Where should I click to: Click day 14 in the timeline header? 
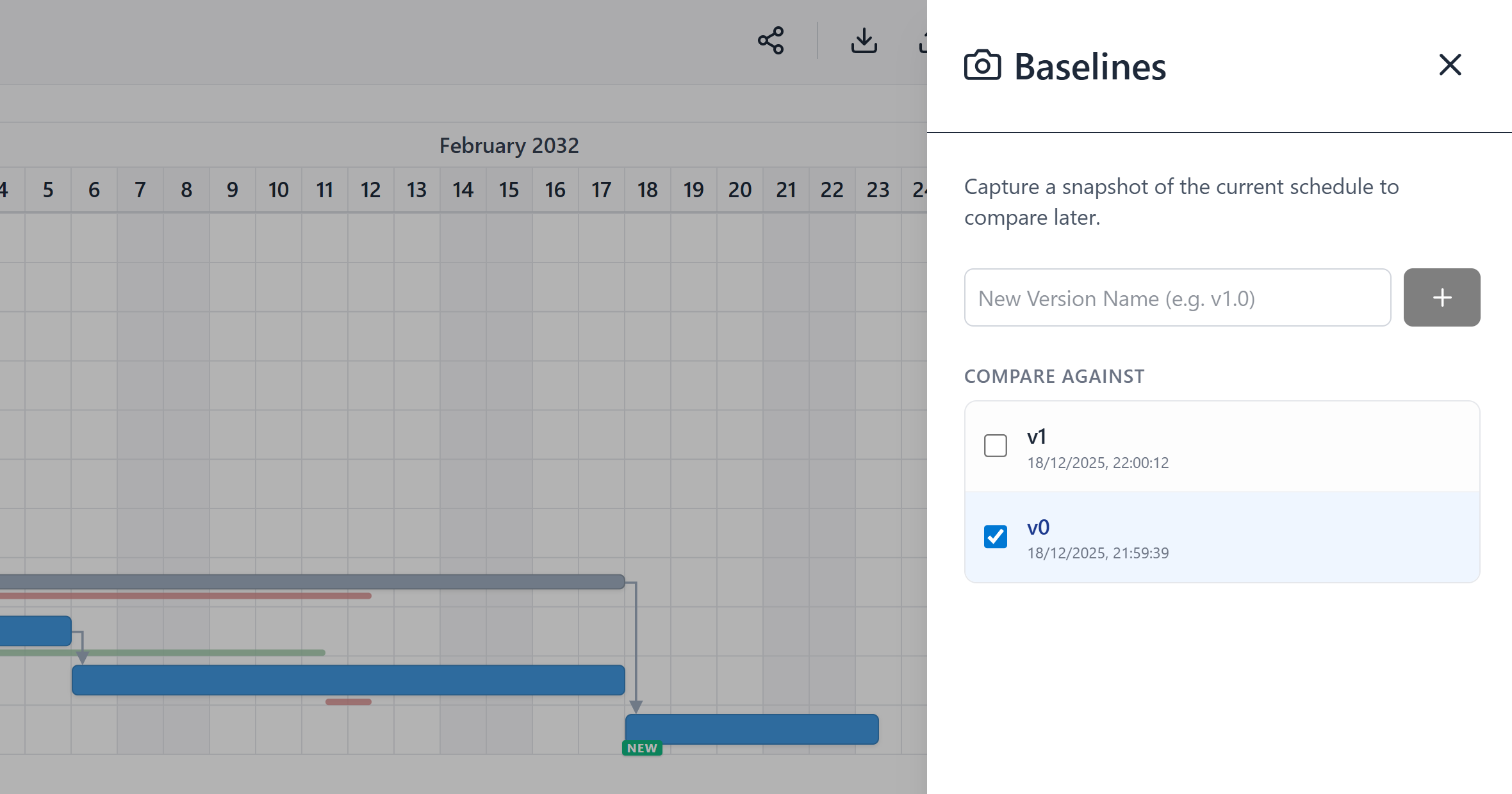463,190
